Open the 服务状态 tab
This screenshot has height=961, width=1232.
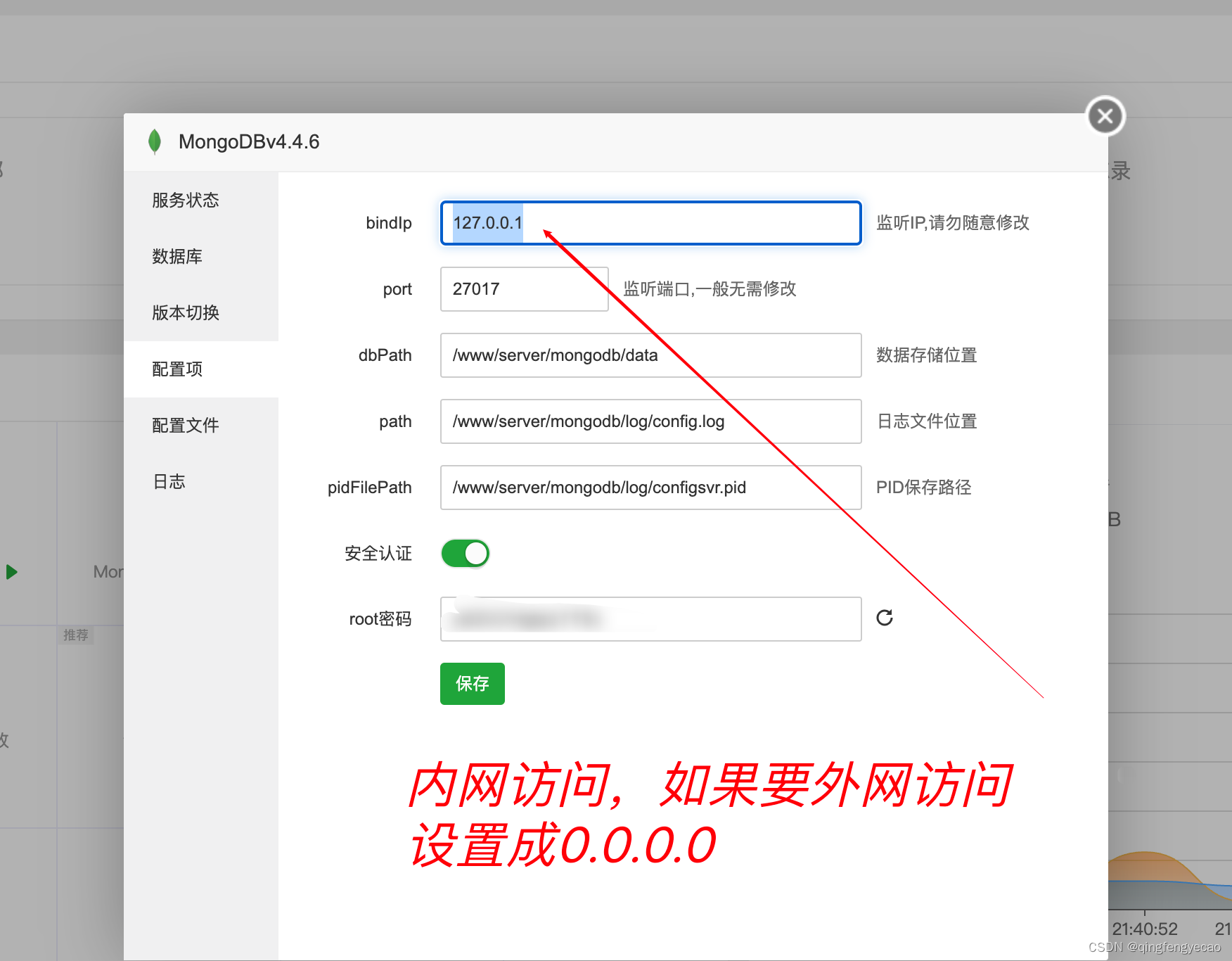[x=201, y=201]
